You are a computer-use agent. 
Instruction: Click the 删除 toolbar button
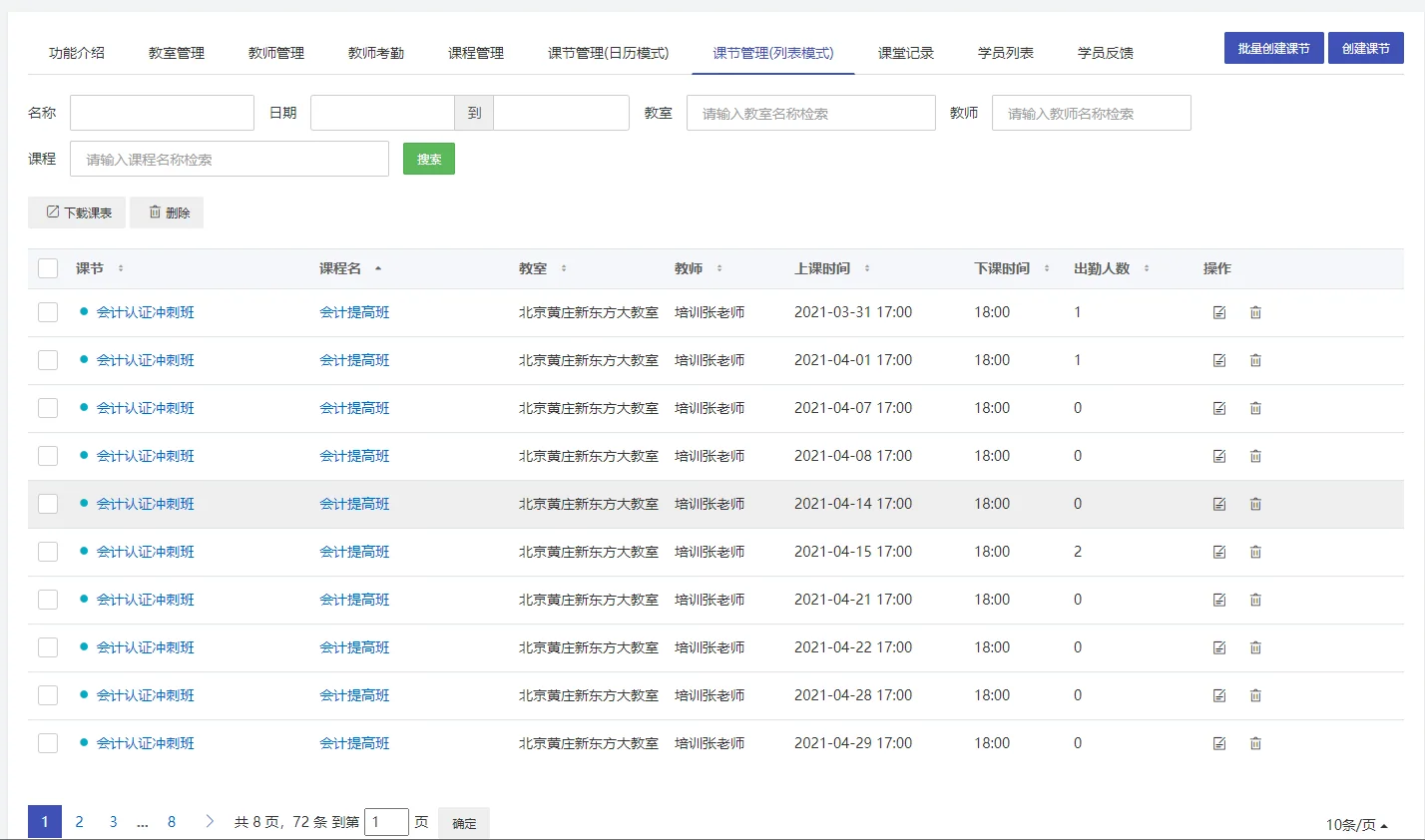tap(167, 212)
